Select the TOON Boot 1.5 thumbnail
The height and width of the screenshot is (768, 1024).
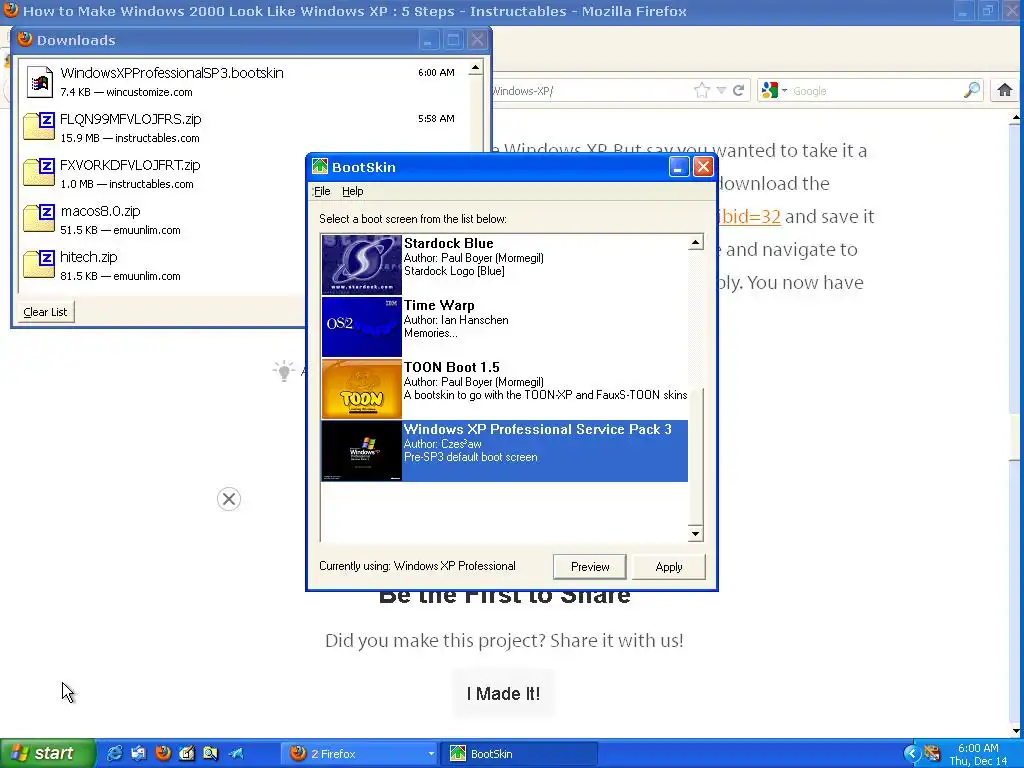(x=362, y=389)
